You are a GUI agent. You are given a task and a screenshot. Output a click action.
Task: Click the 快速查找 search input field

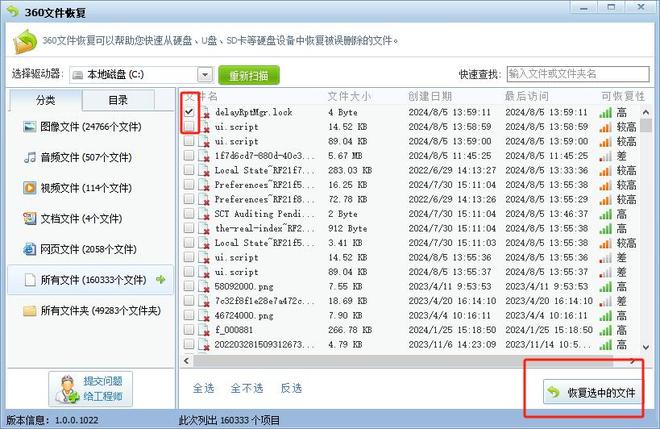(578, 74)
